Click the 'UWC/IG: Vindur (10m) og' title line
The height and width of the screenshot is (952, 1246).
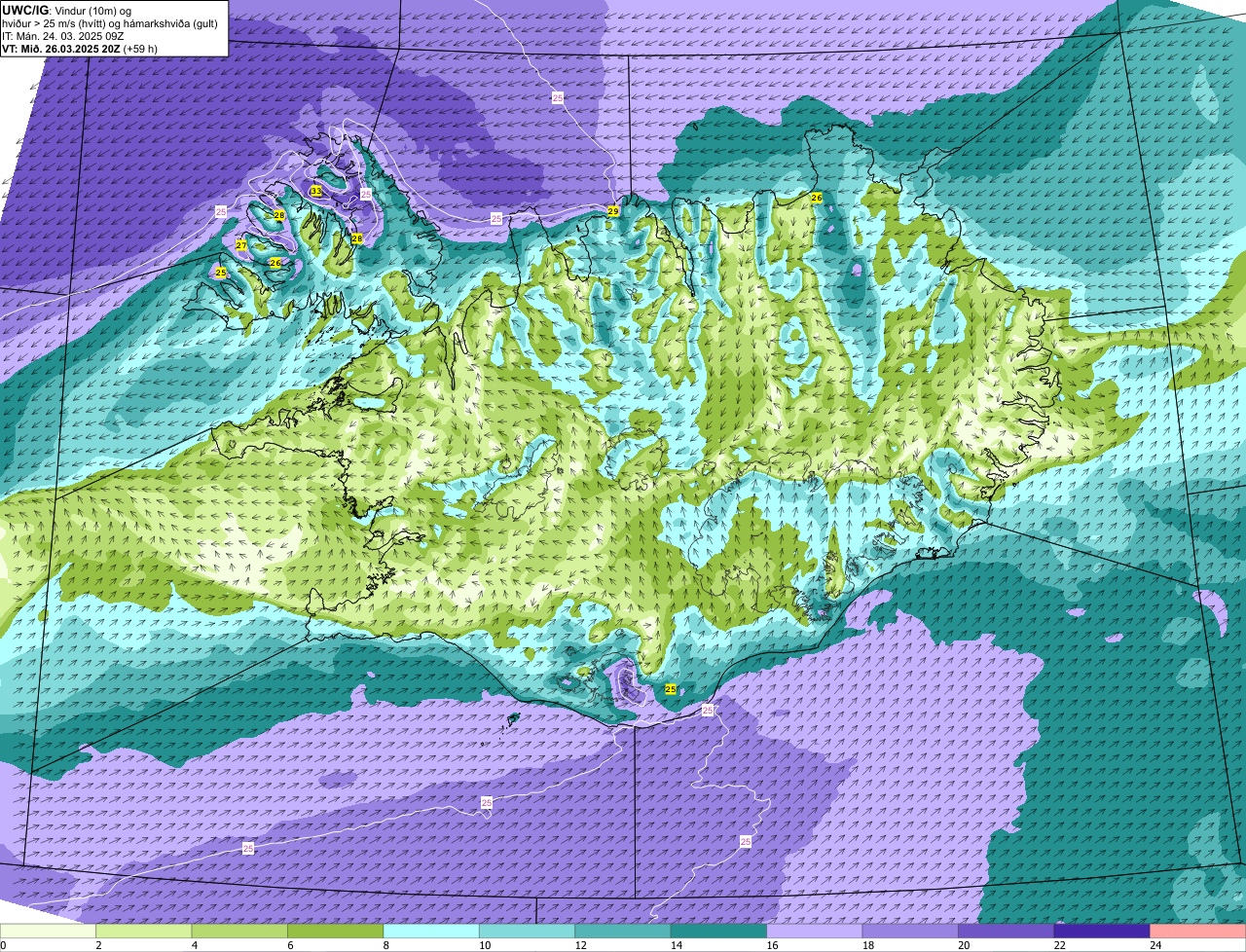tap(67, 10)
